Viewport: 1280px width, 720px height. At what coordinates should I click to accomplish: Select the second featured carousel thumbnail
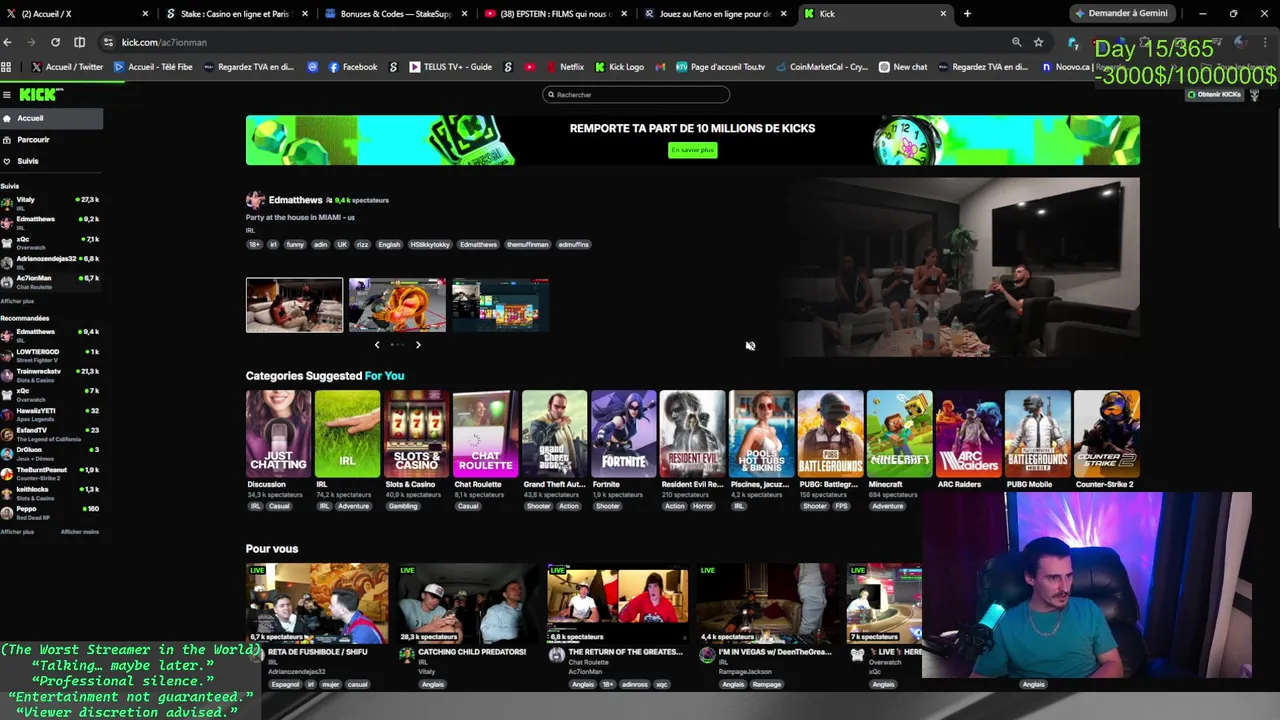click(x=397, y=305)
